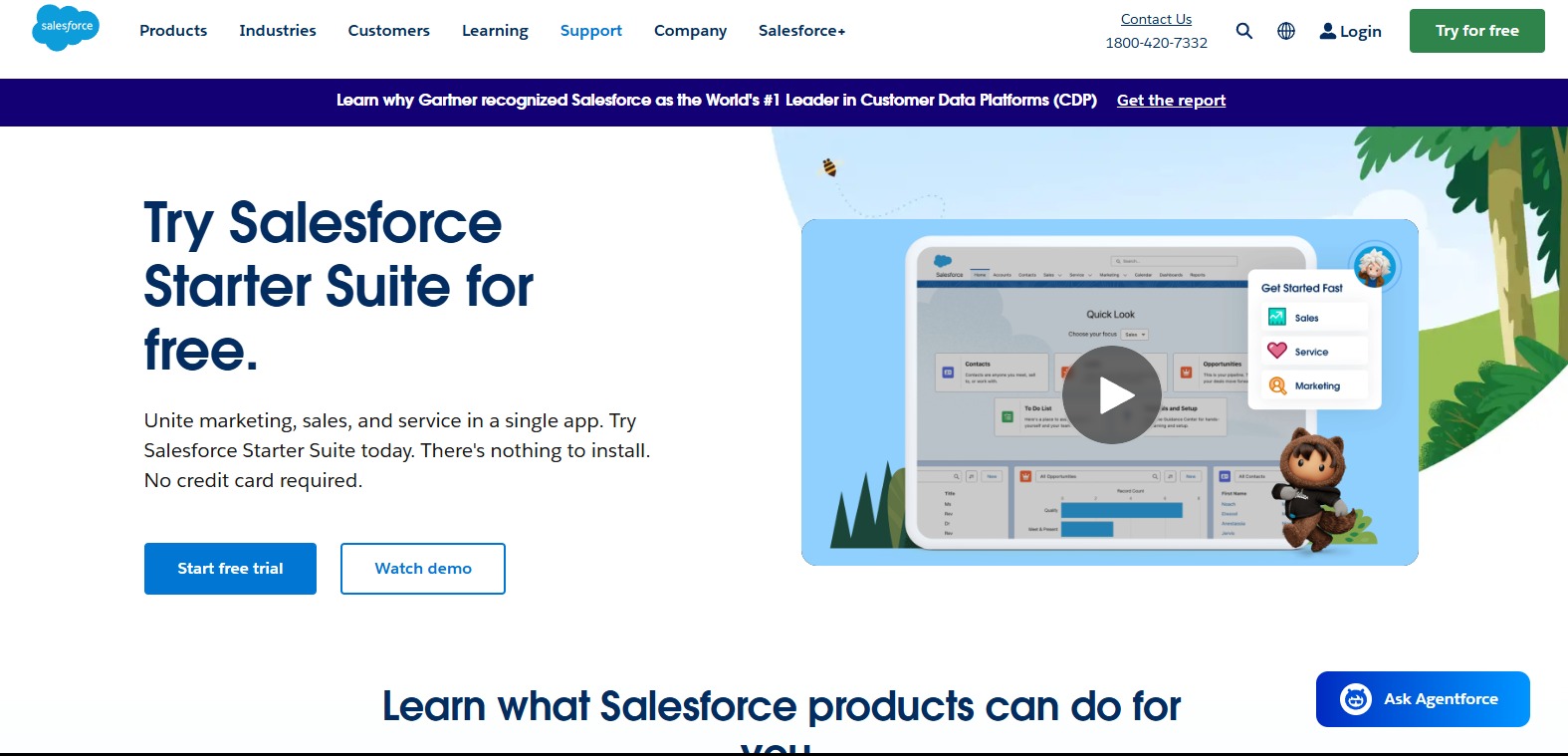Click the Try Salesforce Starter Suite heading

338,286
